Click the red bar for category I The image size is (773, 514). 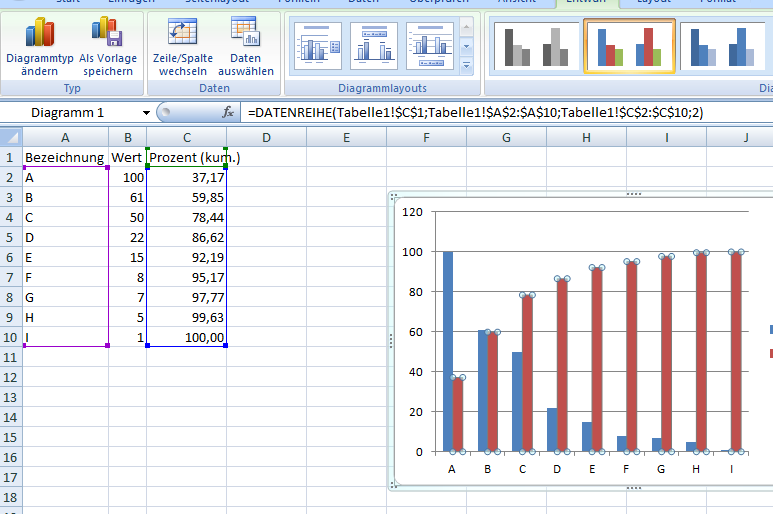(736, 352)
